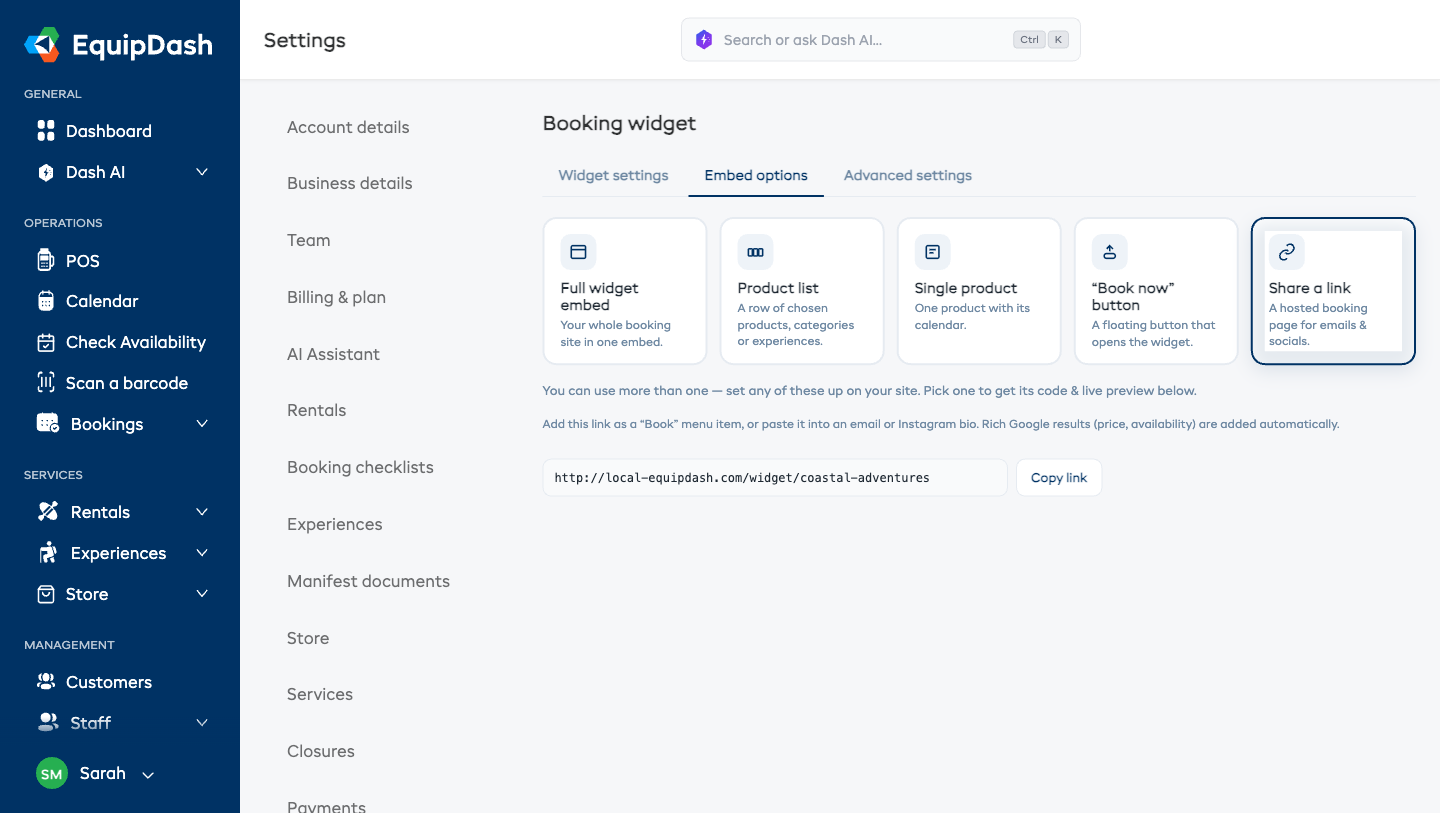Screen dimensions: 1440x813
Task: Open the Advanced settings tab
Action: tap(908, 175)
